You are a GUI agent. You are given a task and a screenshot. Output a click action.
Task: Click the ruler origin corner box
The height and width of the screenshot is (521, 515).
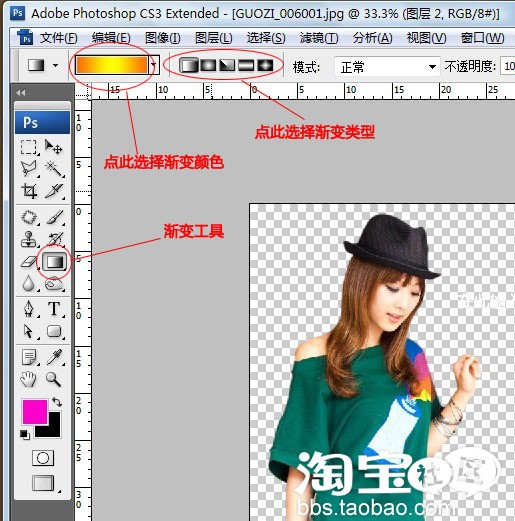pyautogui.click(x=83, y=91)
